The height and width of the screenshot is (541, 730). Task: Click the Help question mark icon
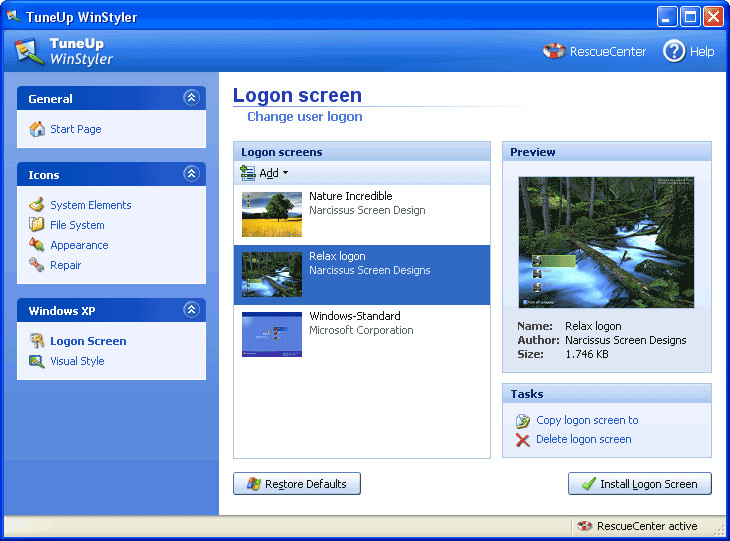point(674,51)
